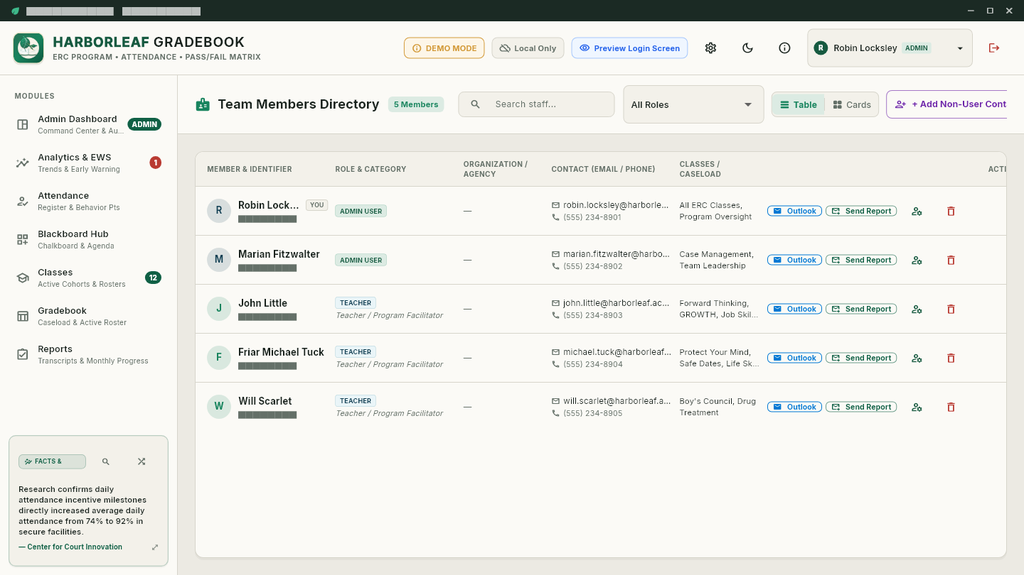Open Admin Dashboard module
Image resolution: width=1024 pixels, height=575 pixels.
click(88, 124)
